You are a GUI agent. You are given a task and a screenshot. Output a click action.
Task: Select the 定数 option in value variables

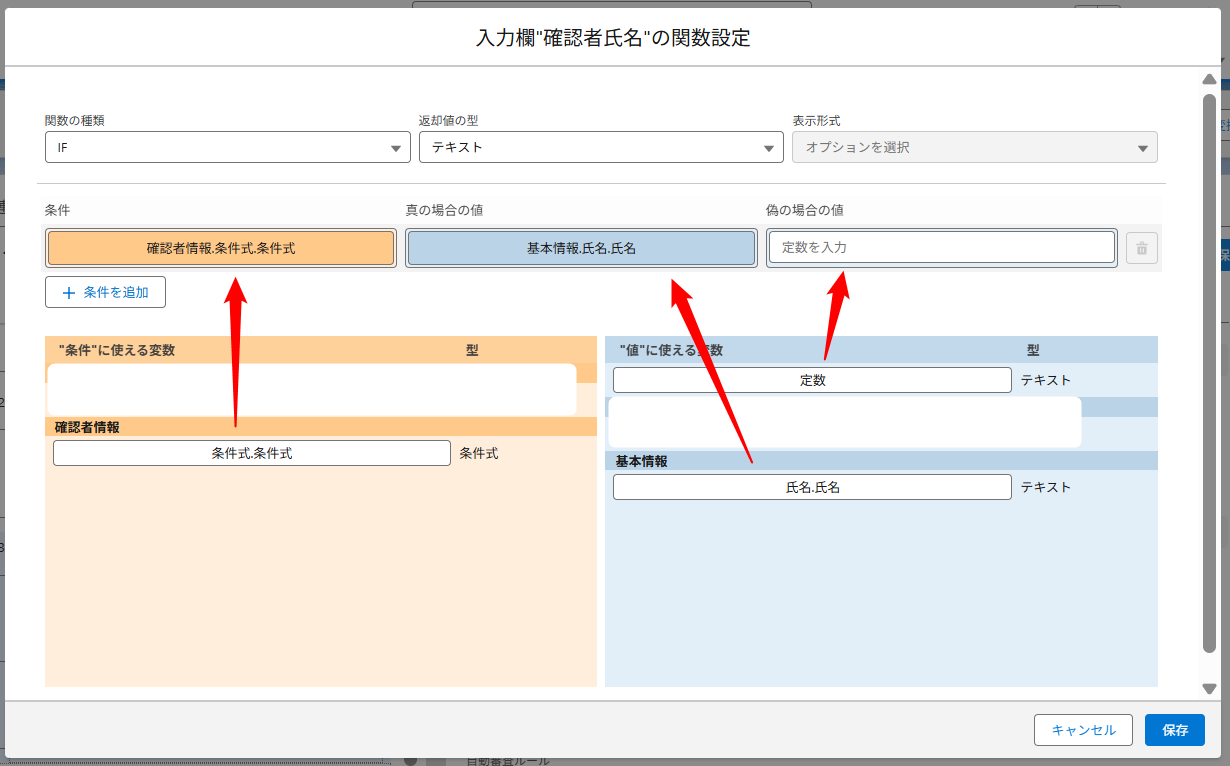[x=812, y=379]
